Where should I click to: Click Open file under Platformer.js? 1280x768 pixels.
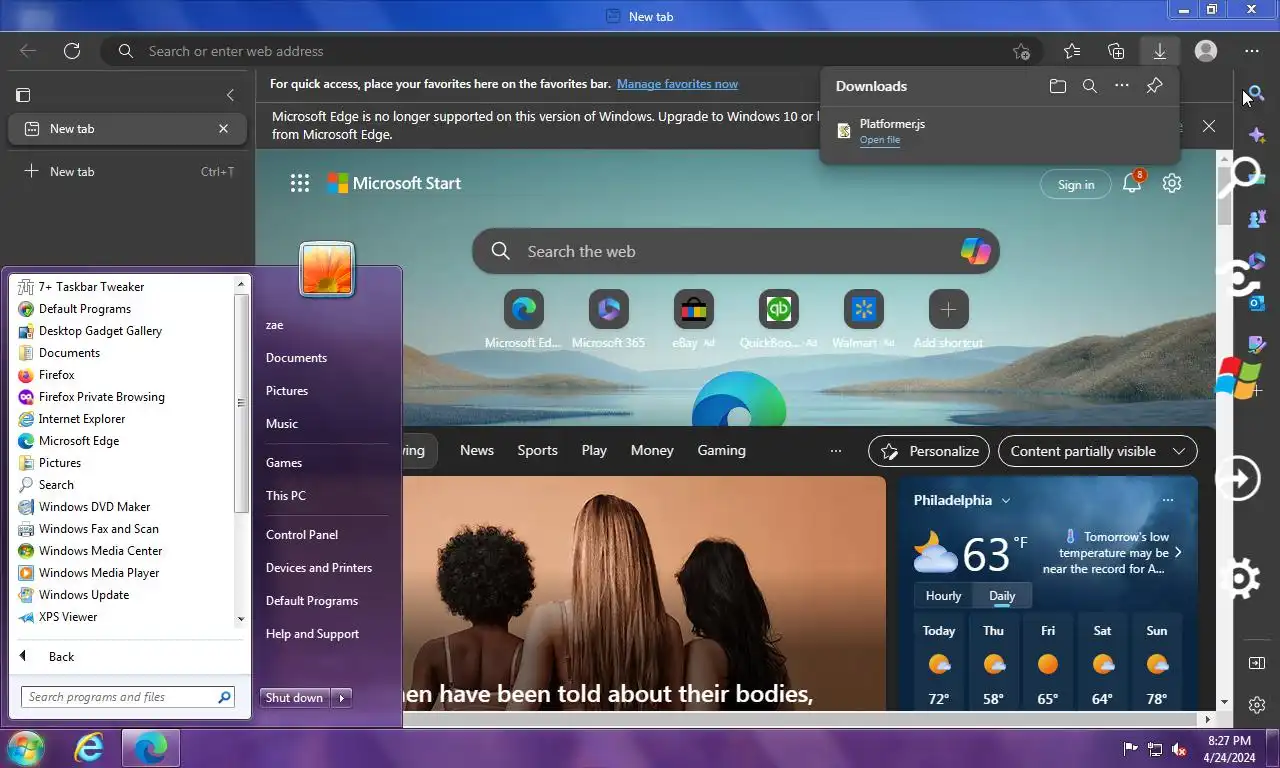tap(880, 140)
